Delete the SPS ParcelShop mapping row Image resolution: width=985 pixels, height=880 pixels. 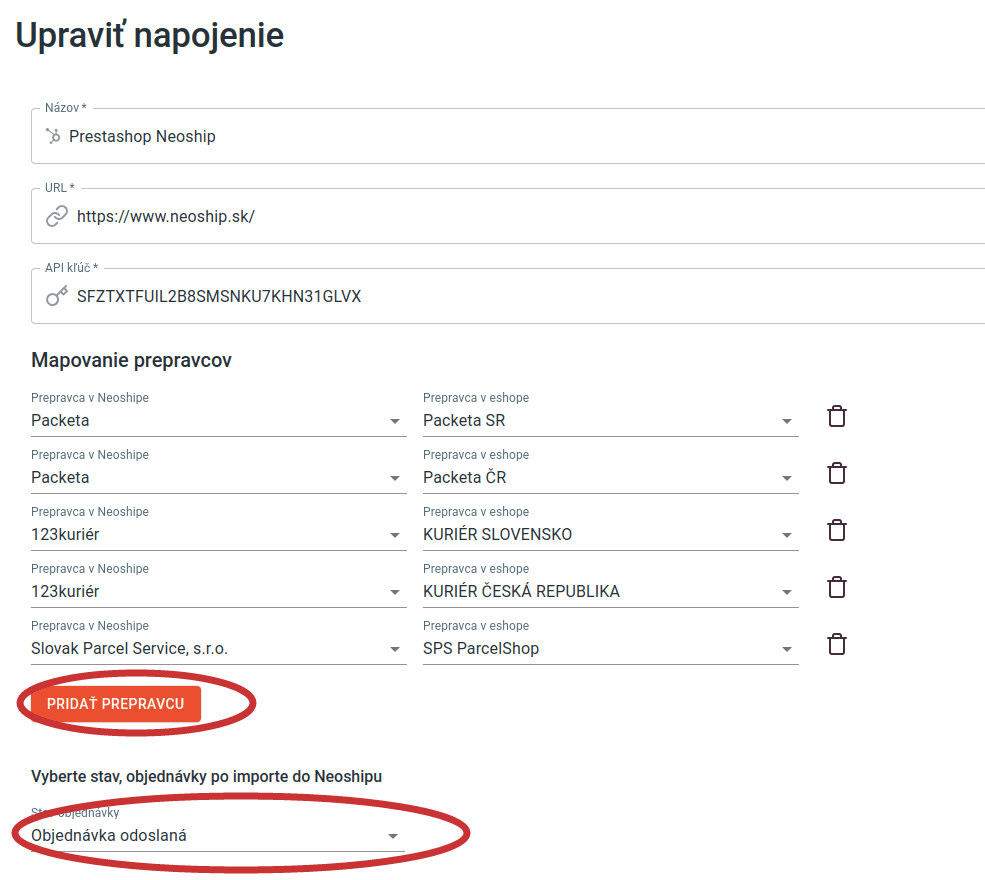coord(837,644)
